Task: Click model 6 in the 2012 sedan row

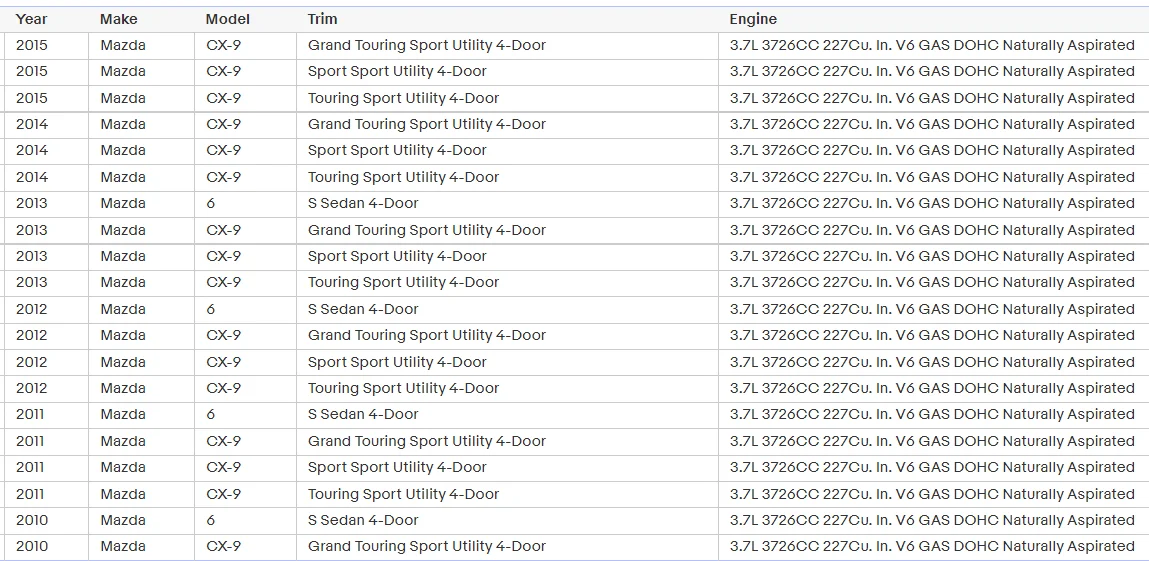Action: tap(211, 309)
